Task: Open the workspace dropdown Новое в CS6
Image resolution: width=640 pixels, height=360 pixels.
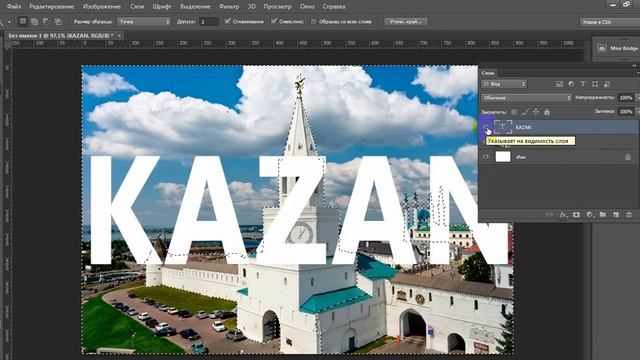Action: pos(610,22)
